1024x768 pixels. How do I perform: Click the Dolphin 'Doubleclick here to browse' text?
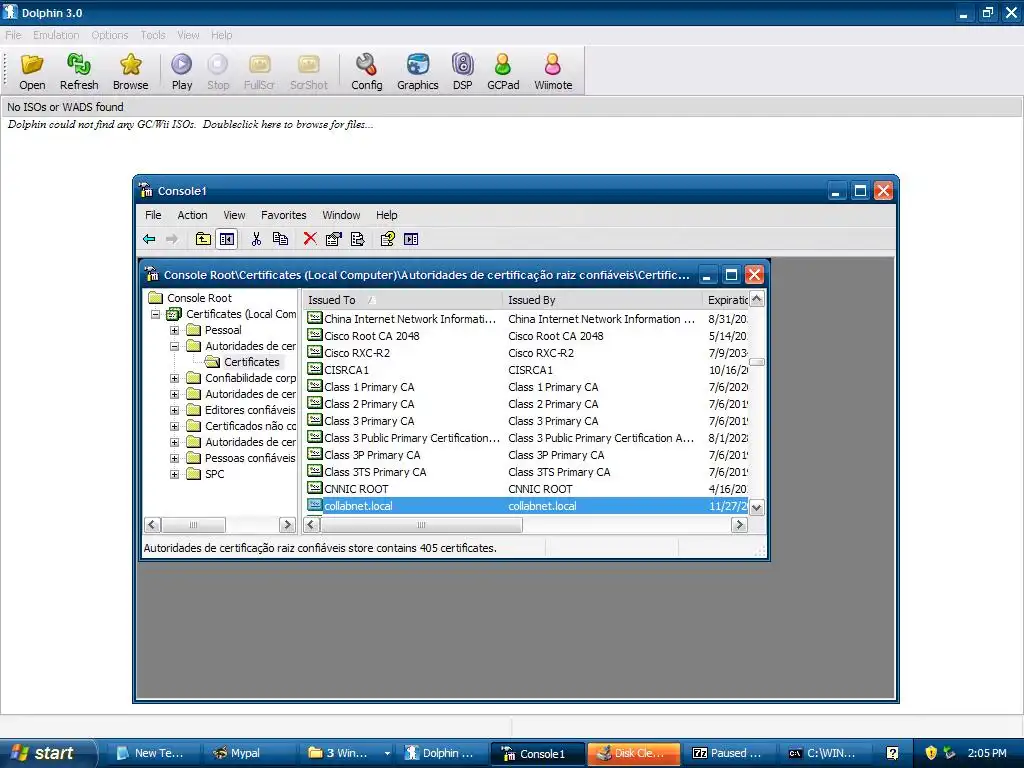[287, 124]
